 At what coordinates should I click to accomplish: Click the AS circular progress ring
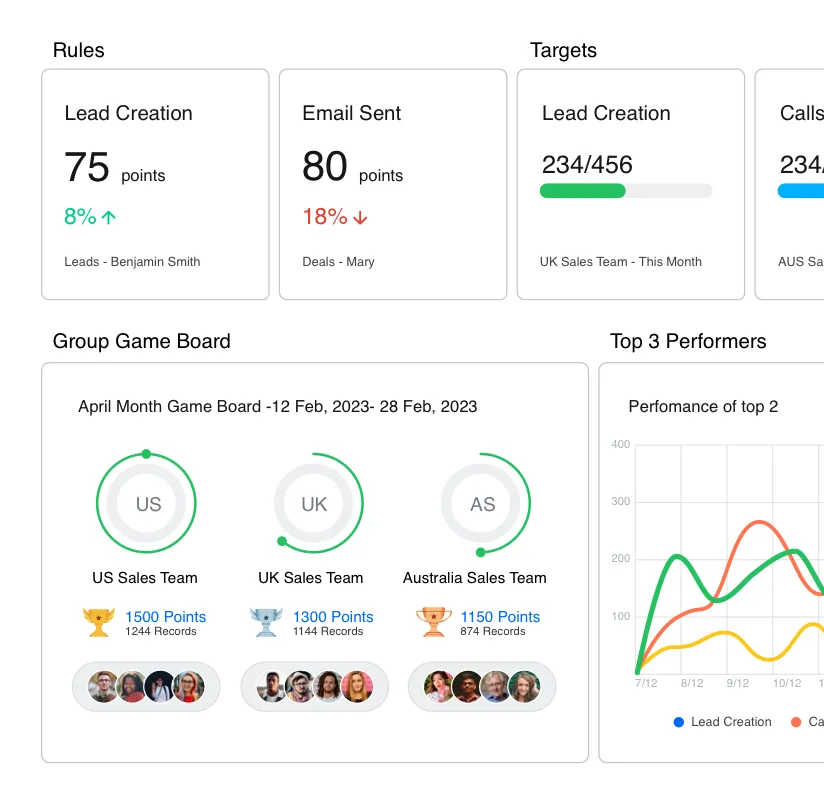point(482,504)
